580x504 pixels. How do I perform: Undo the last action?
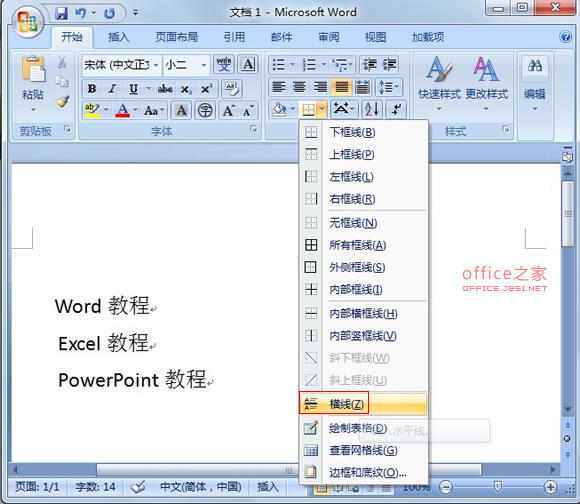(x=80, y=13)
